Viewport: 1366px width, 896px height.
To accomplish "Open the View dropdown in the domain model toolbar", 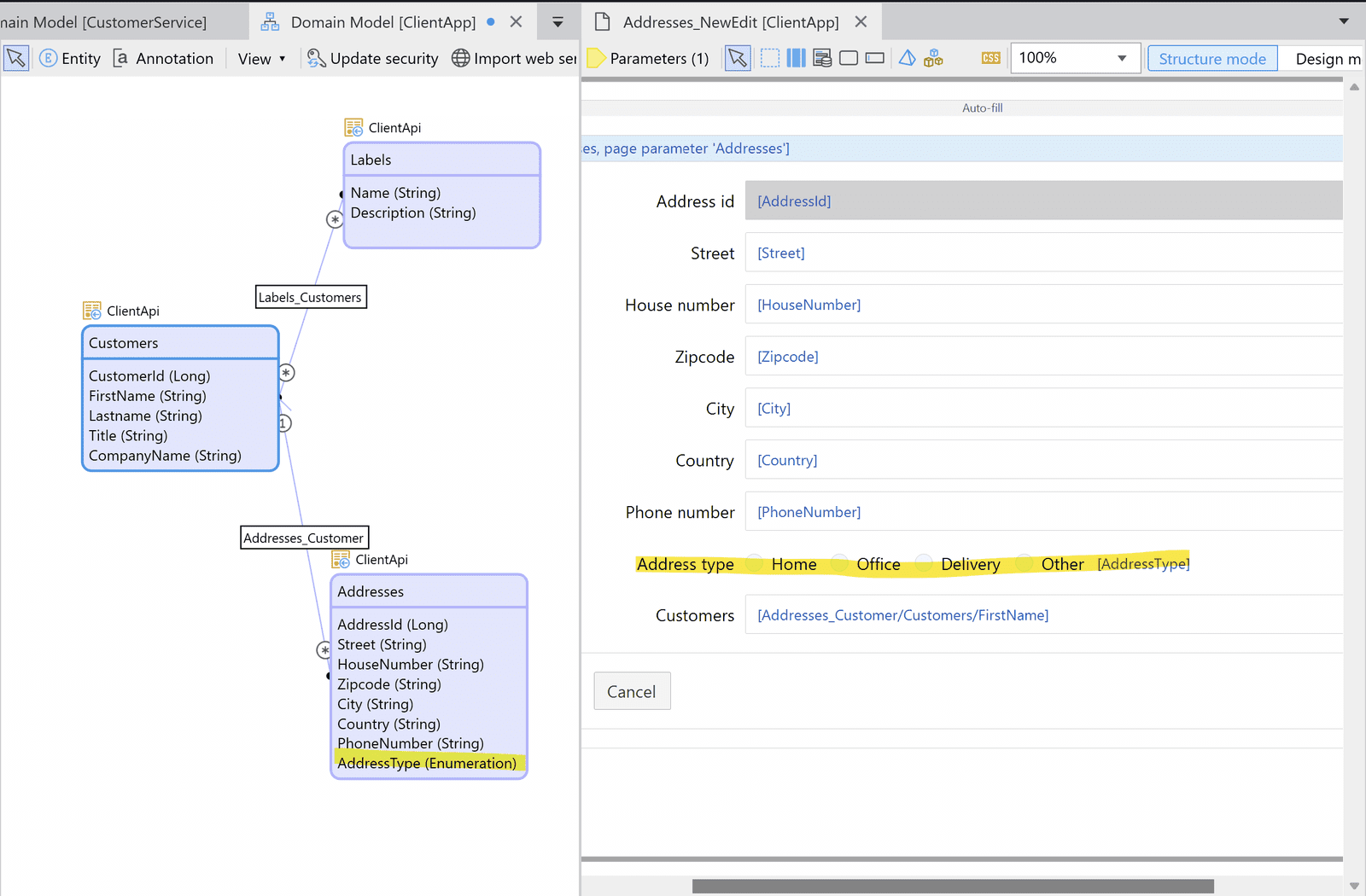I will click(x=260, y=58).
